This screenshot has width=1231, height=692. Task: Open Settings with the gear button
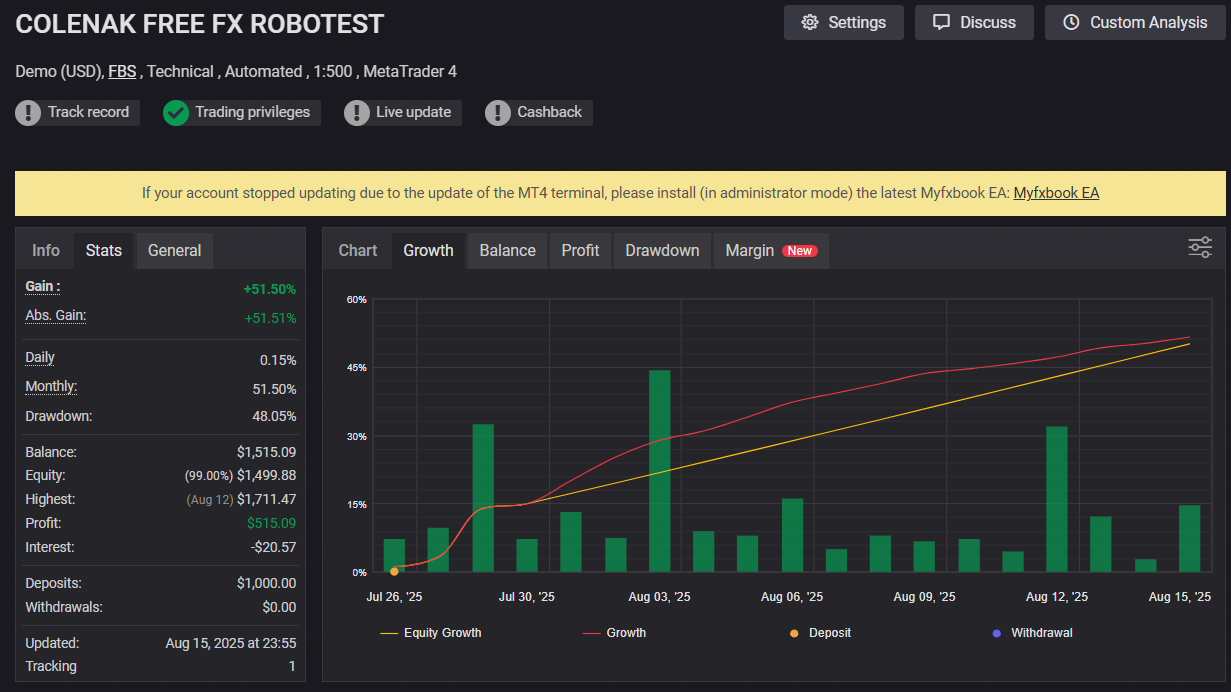point(843,22)
